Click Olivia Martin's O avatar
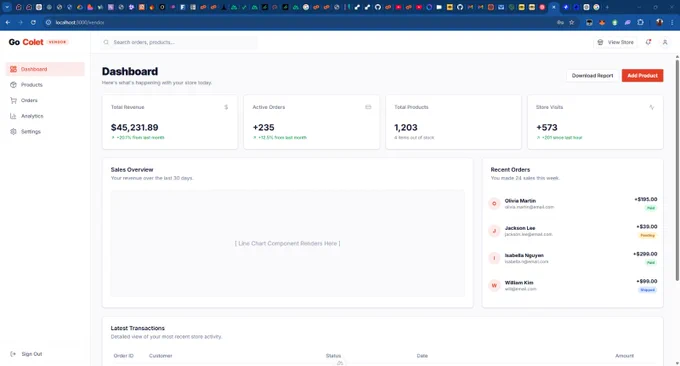 [x=494, y=203]
